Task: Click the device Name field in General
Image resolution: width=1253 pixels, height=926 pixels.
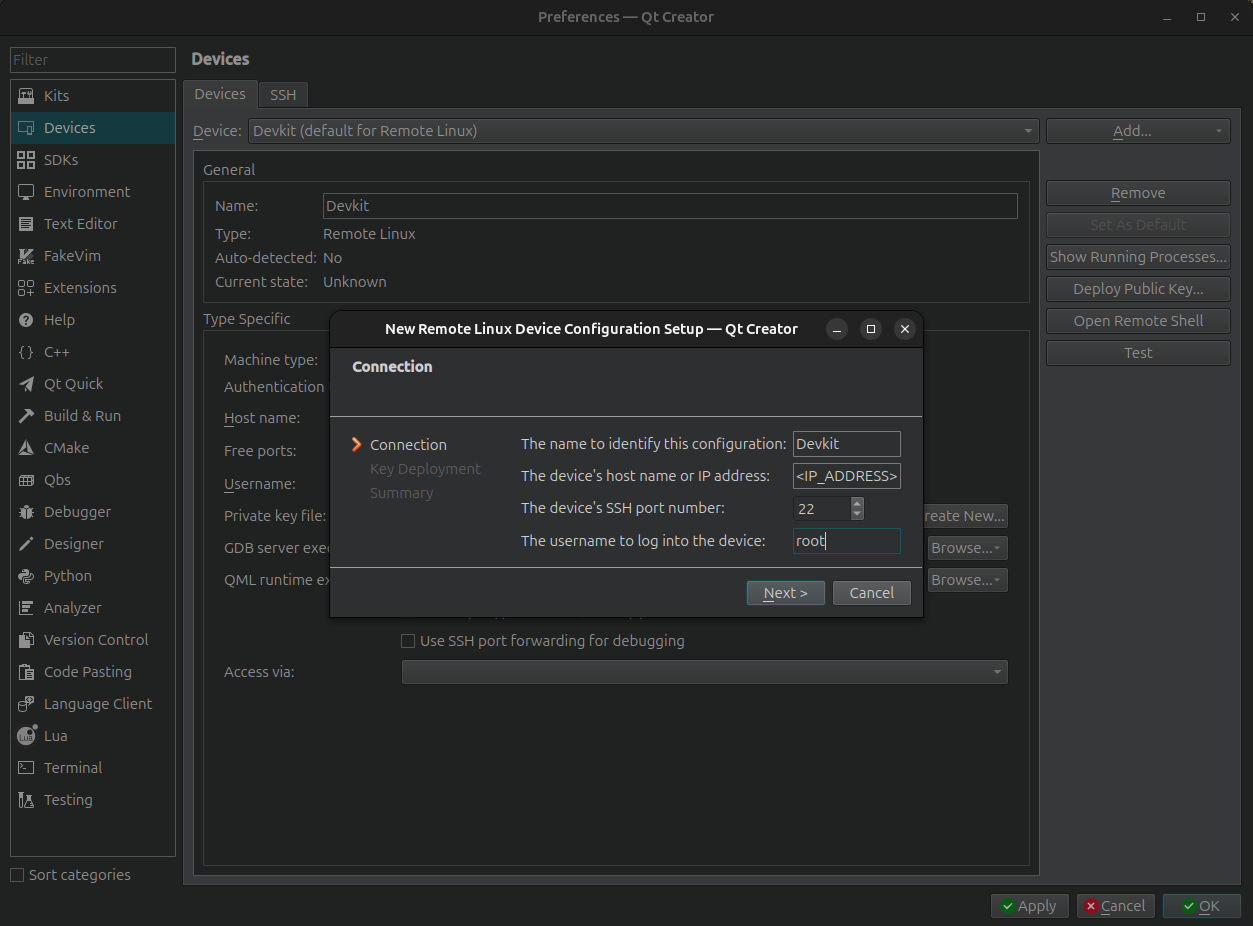Action: (670, 206)
